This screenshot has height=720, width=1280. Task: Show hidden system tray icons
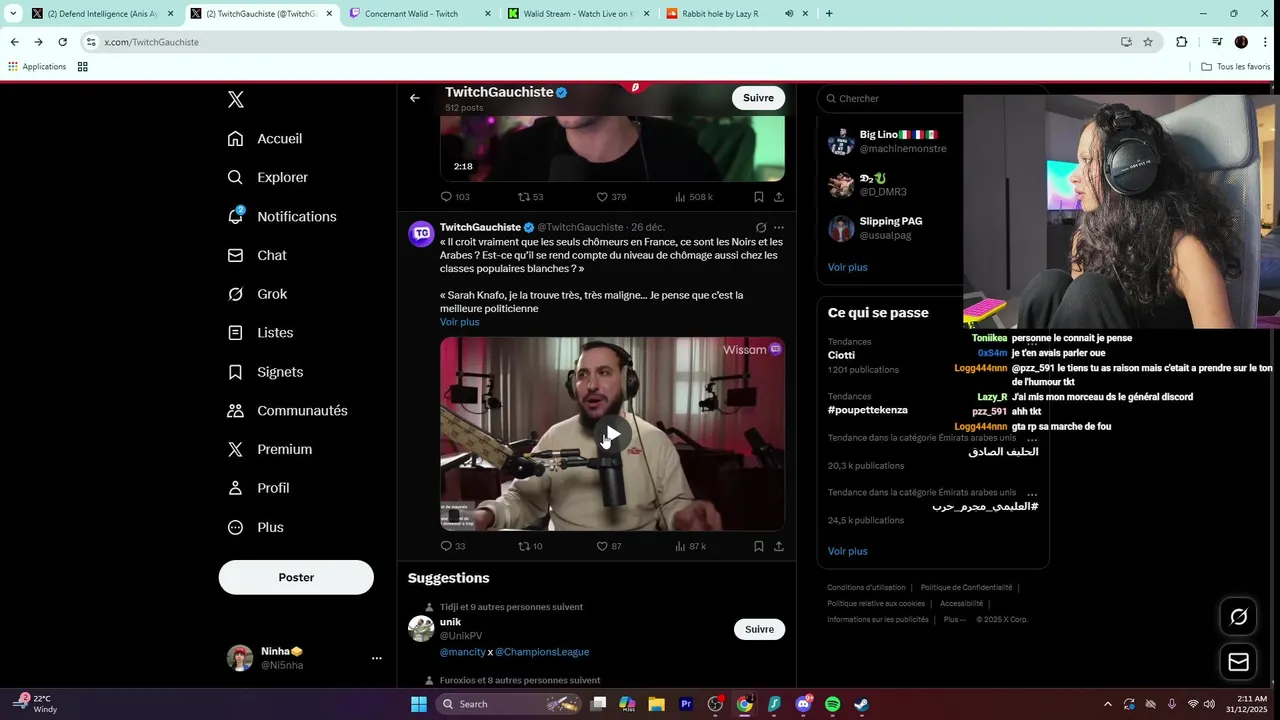pyautogui.click(x=1107, y=704)
